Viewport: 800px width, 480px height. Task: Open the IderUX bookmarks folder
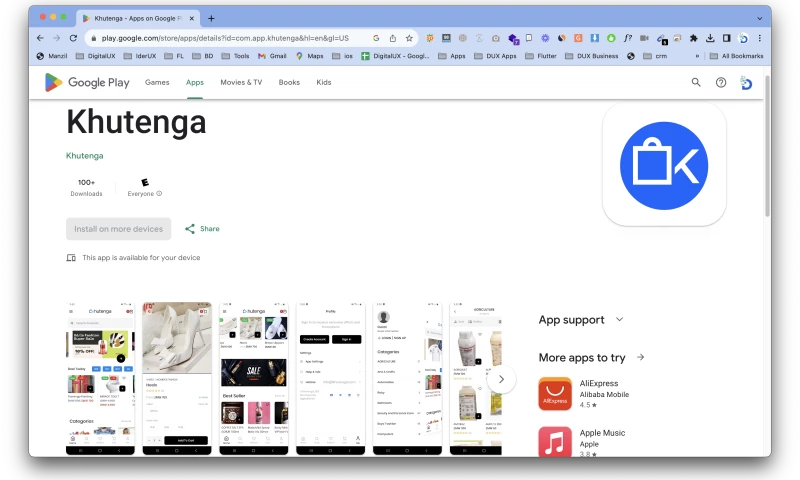pyautogui.click(x=140, y=56)
